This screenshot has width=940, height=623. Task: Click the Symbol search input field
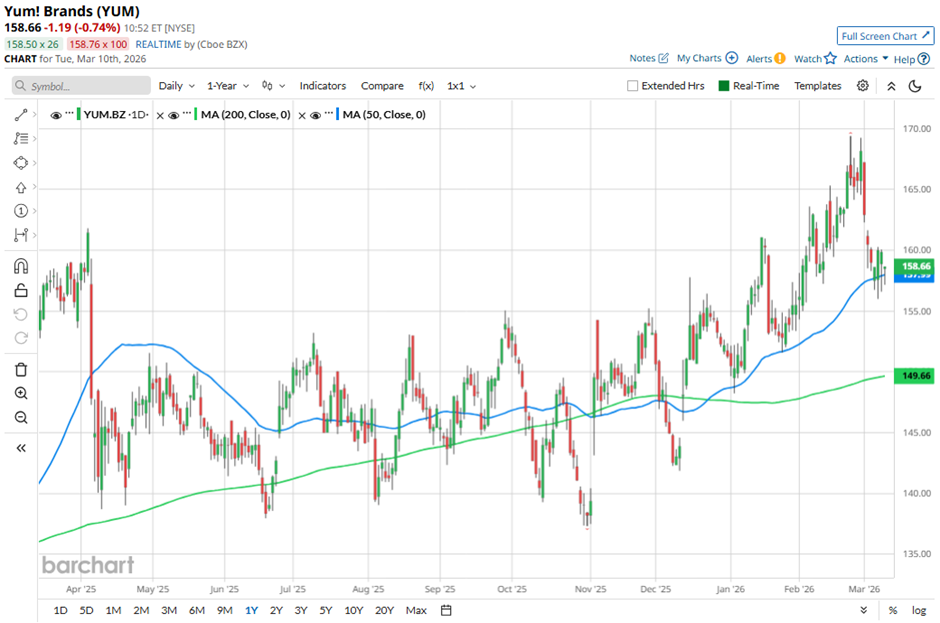(x=80, y=86)
